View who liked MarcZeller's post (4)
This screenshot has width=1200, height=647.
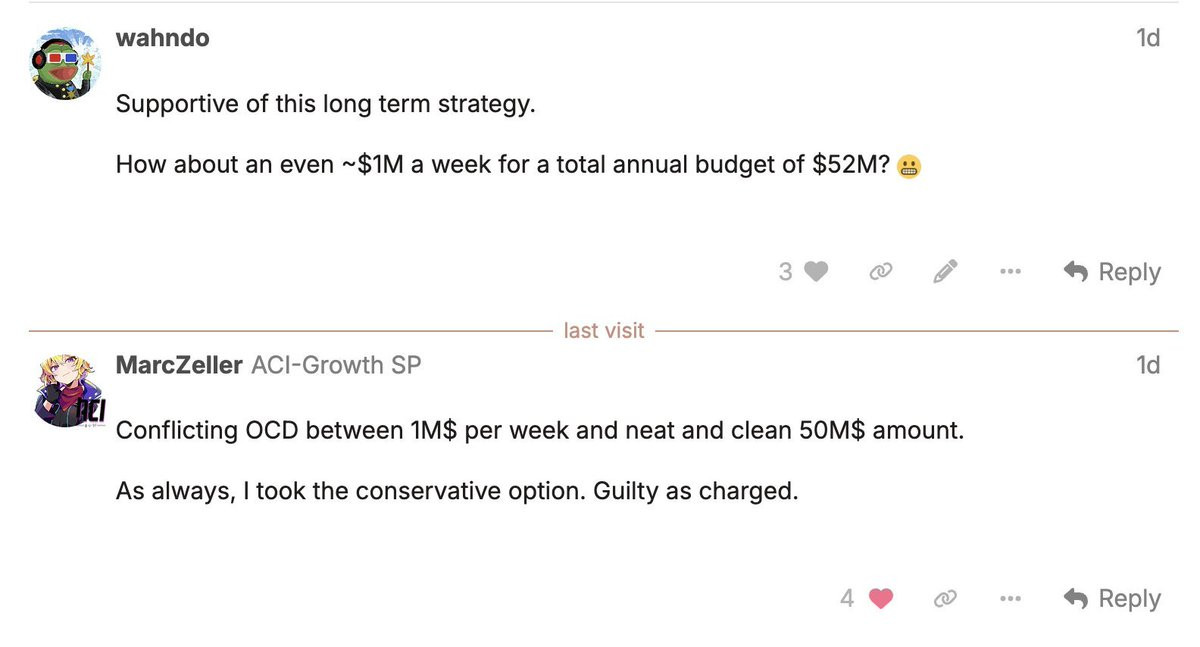(x=847, y=598)
